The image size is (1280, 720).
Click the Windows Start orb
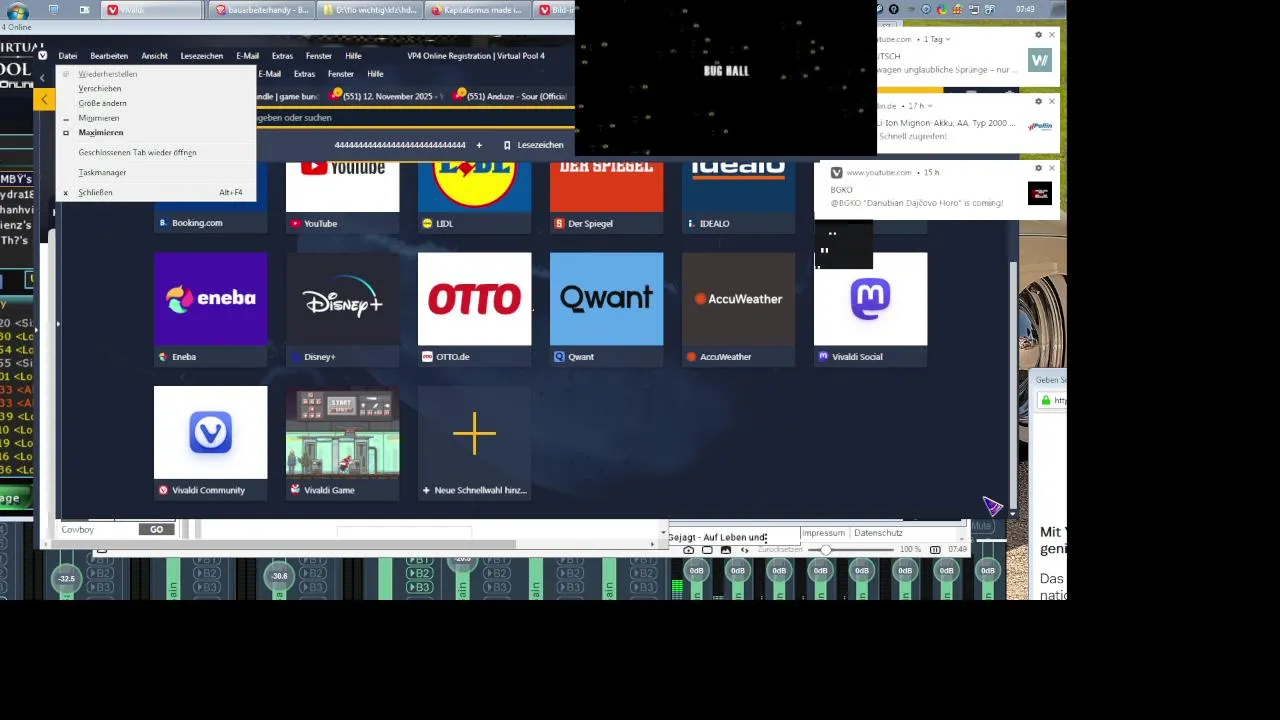point(17,10)
